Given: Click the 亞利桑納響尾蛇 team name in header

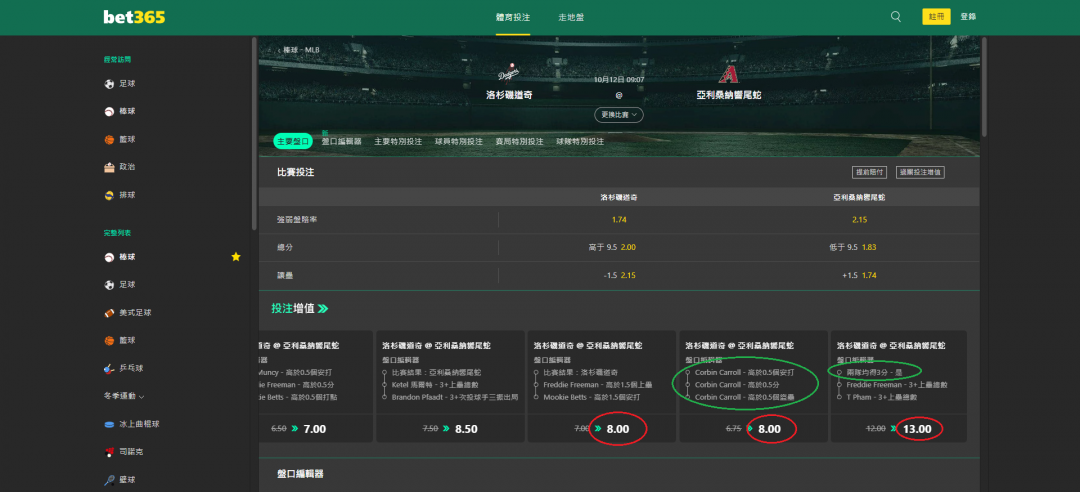Looking at the screenshot, I should [729, 95].
